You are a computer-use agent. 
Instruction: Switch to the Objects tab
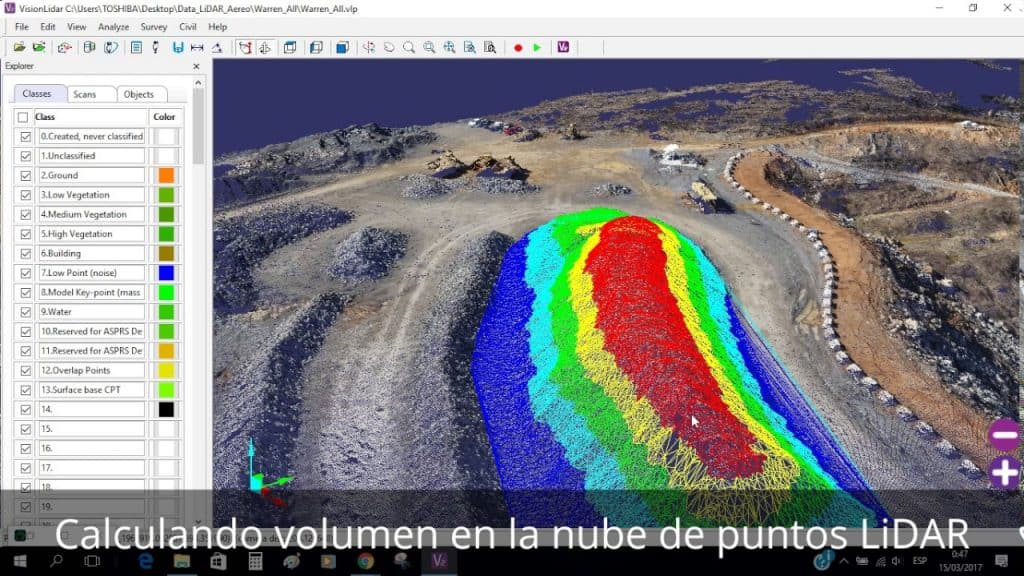click(139, 93)
